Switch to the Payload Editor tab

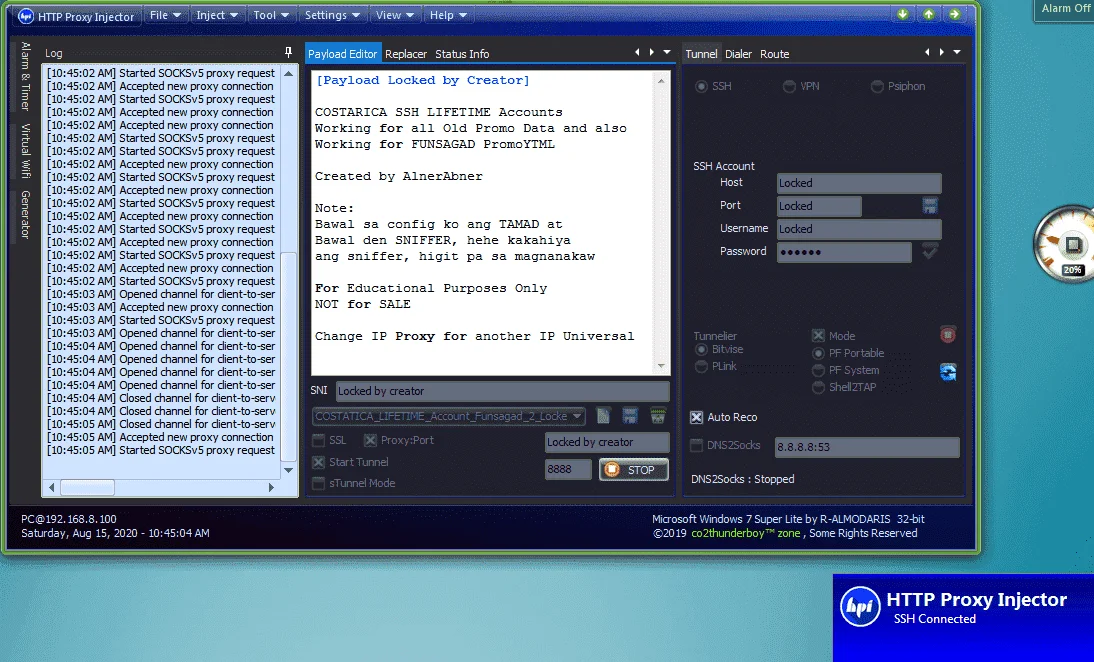click(343, 54)
